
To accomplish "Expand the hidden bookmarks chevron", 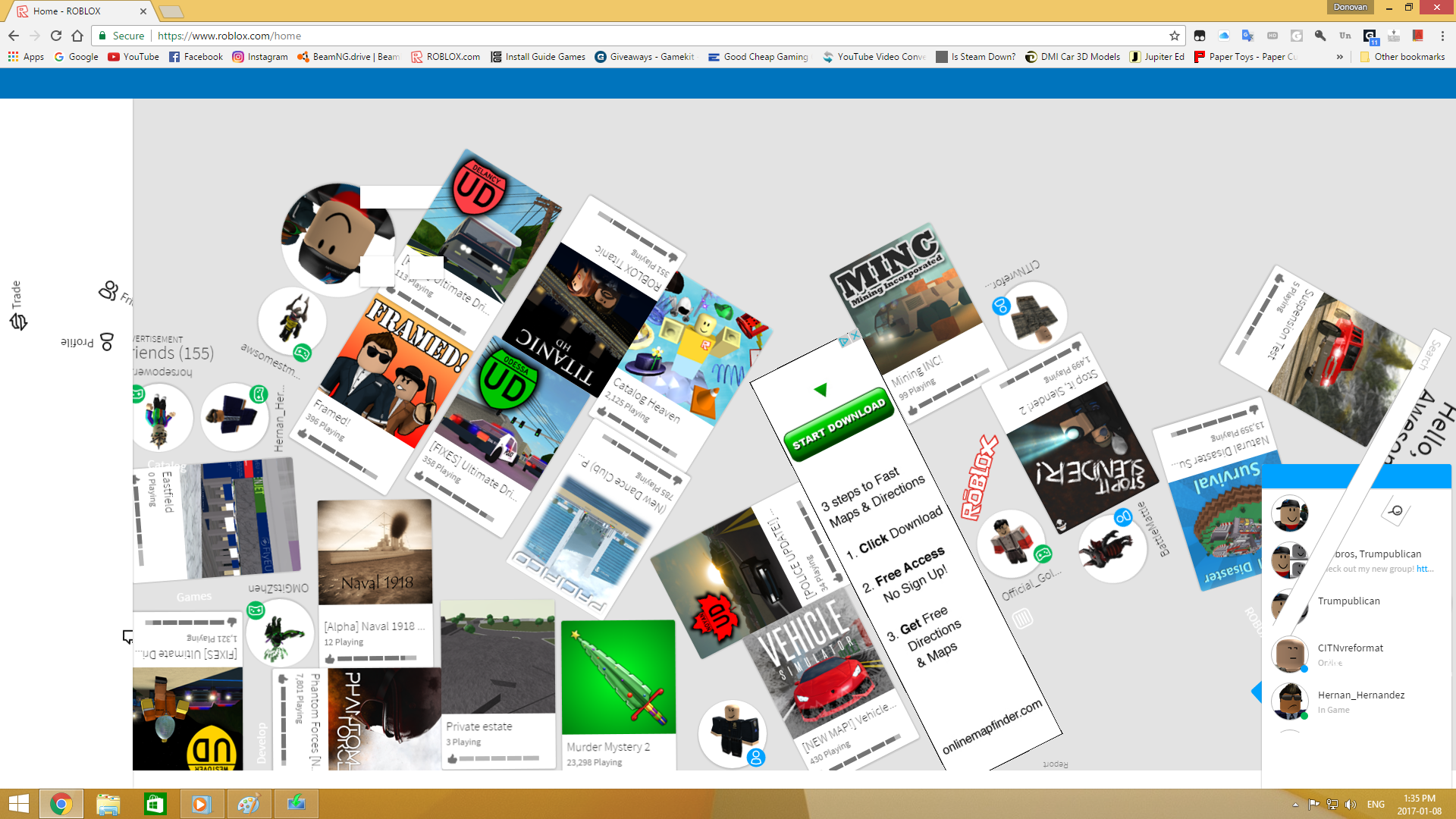I will pyautogui.click(x=1340, y=57).
